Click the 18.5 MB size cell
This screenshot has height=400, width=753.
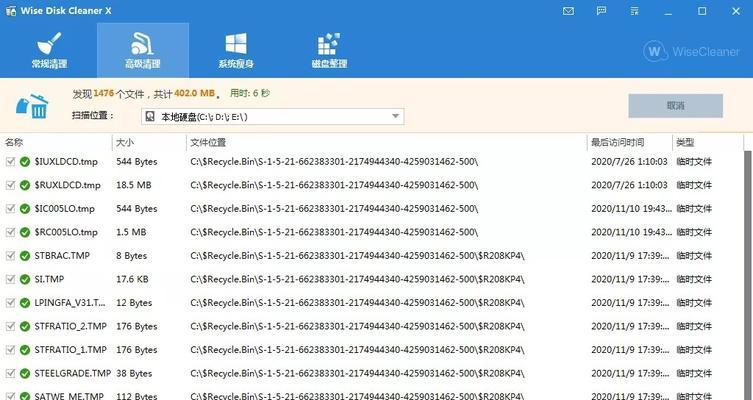(134, 185)
